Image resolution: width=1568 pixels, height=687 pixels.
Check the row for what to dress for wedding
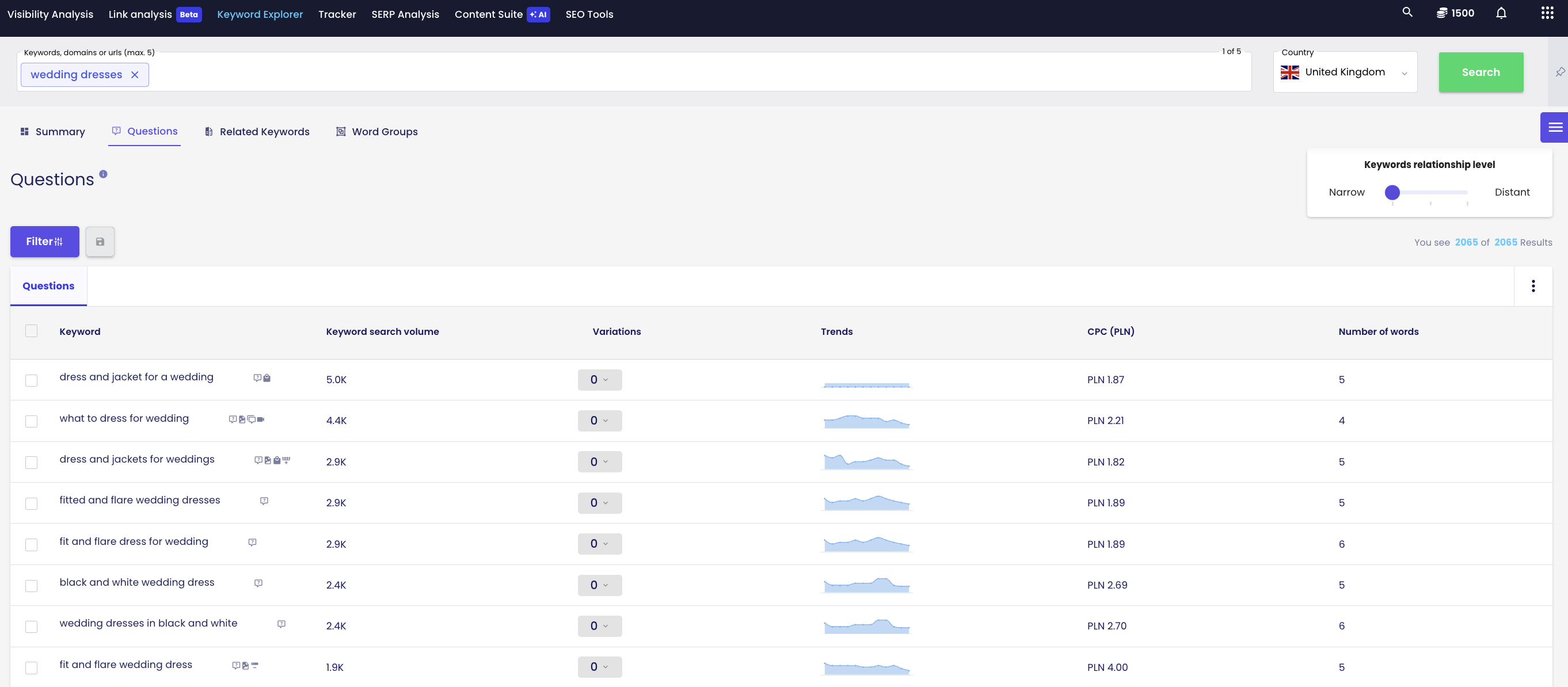pyautogui.click(x=32, y=421)
